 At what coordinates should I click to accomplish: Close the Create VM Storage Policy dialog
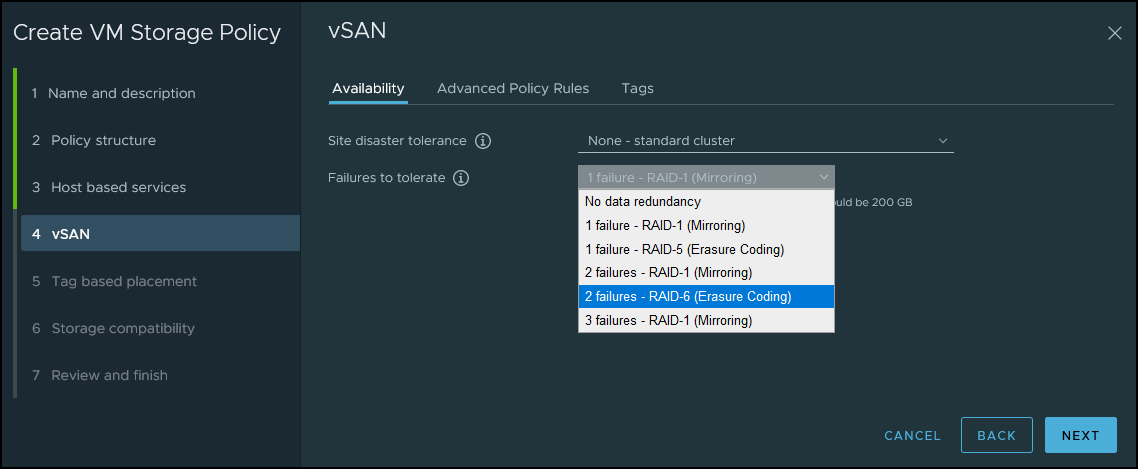(x=1115, y=33)
